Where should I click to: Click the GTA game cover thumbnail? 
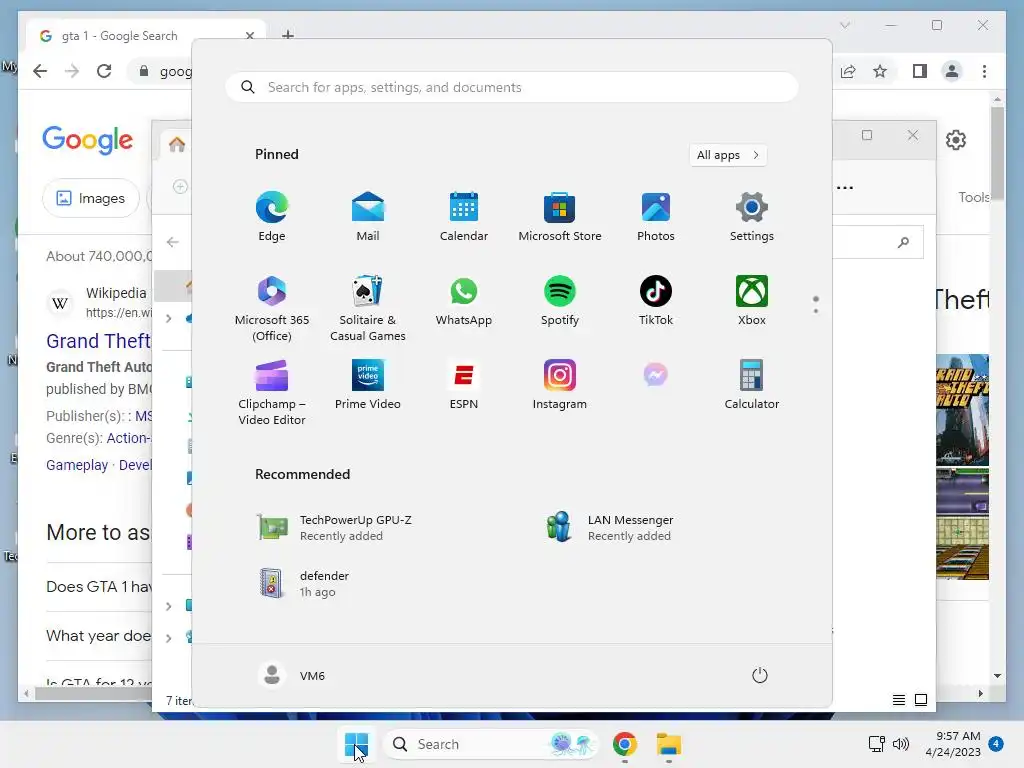pos(962,410)
